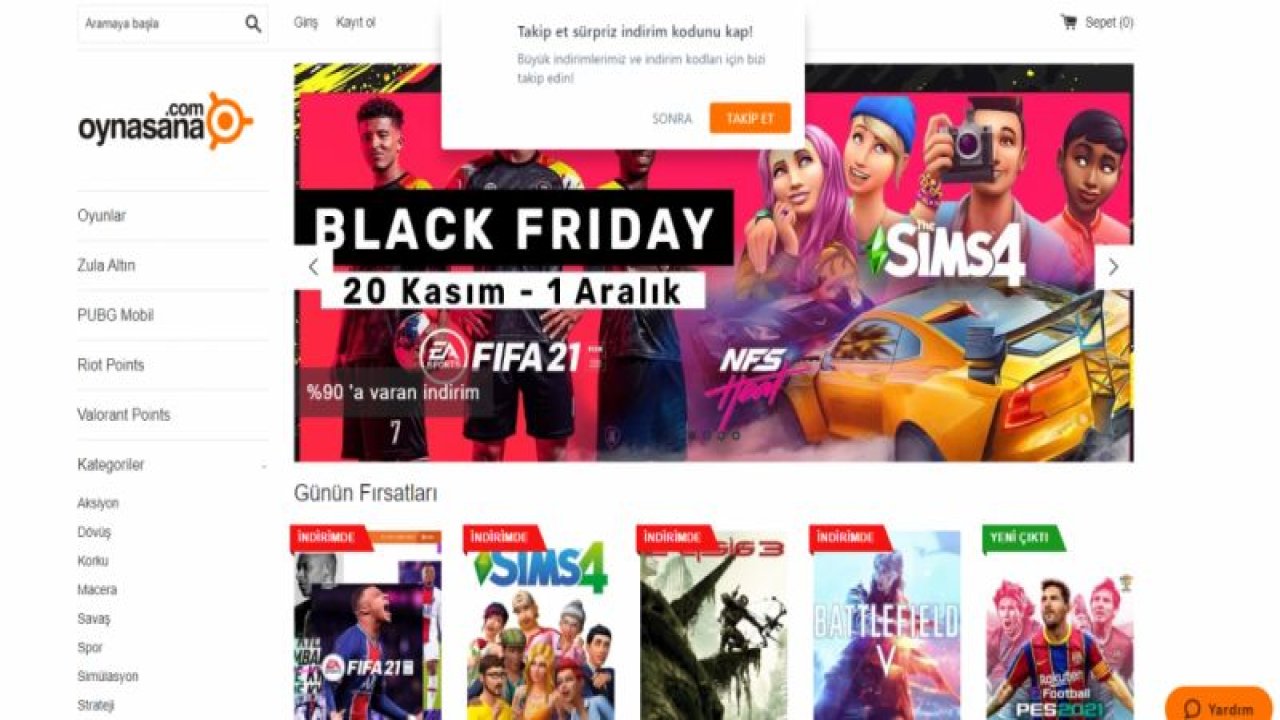Image resolution: width=1280 pixels, height=720 pixels.
Task: Select Zula Altın in sidebar
Action: [106, 266]
